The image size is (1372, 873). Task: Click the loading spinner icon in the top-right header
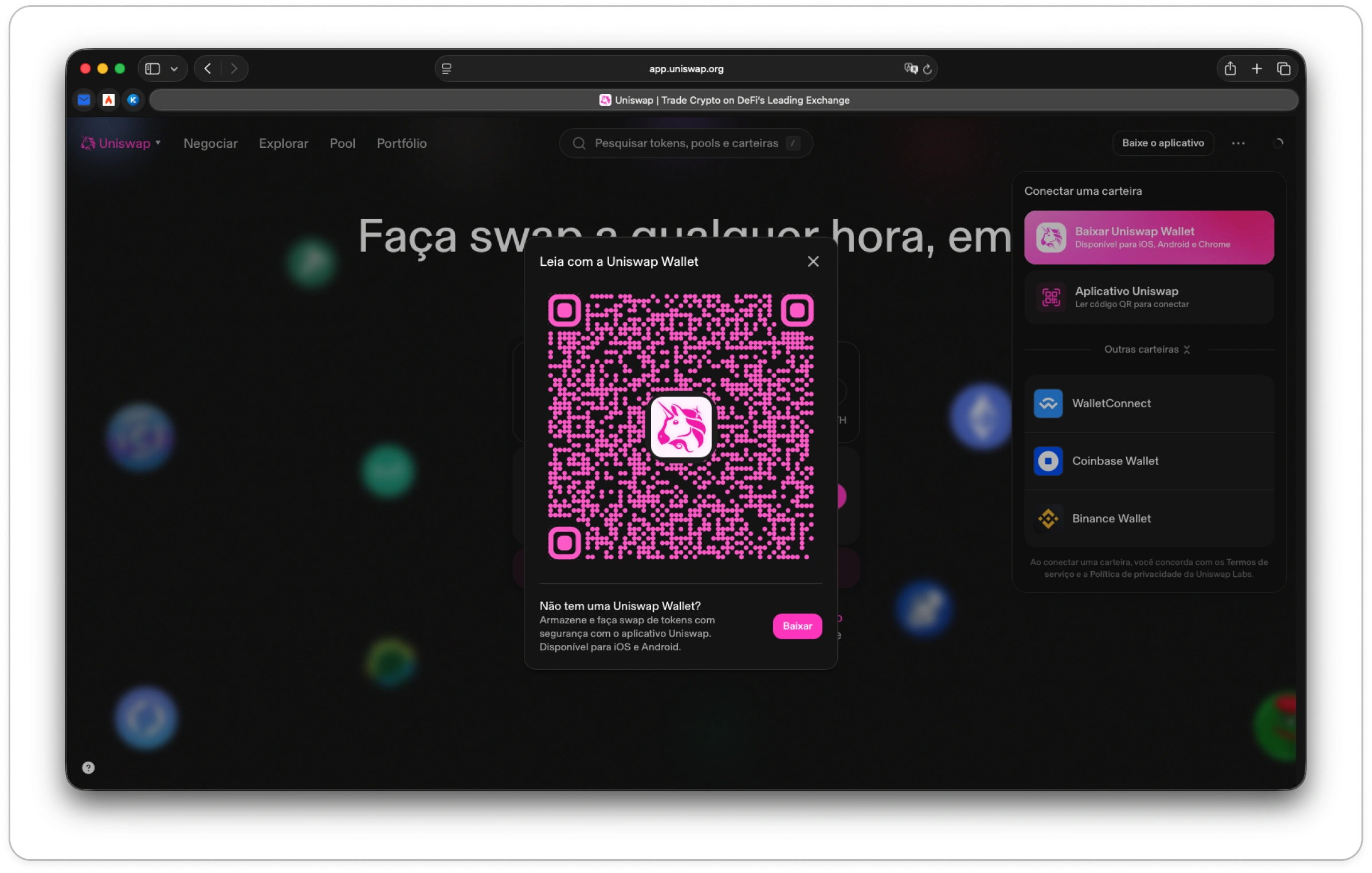point(1278,143)
